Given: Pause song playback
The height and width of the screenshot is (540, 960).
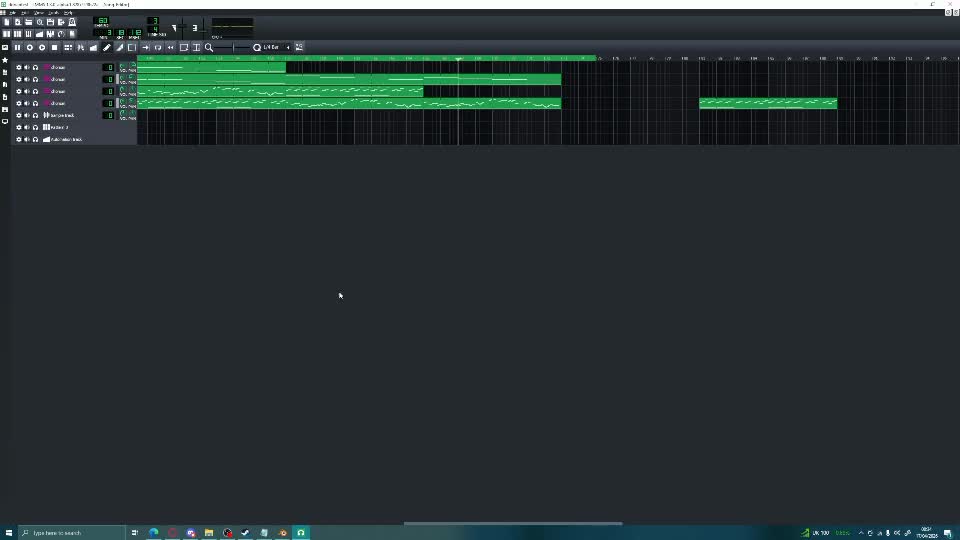Looking at the screenshot, I should 17,47.
